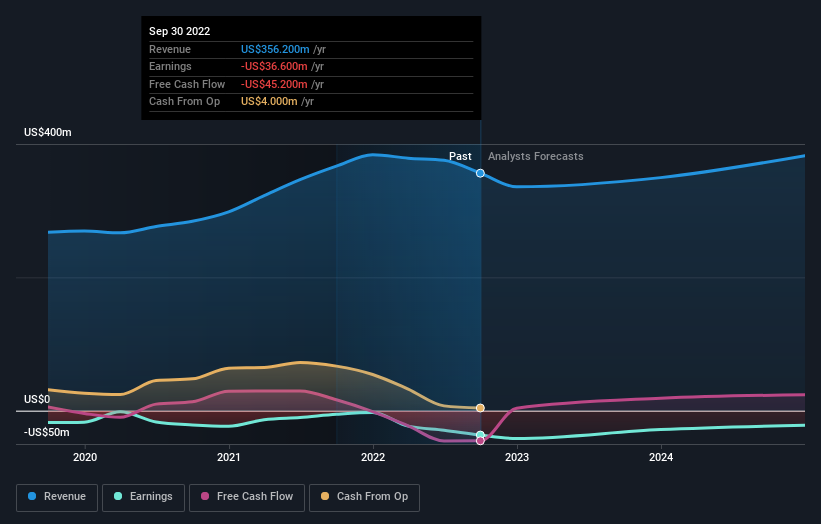Click the 2022 x-axis label

[x=373, y=457]
